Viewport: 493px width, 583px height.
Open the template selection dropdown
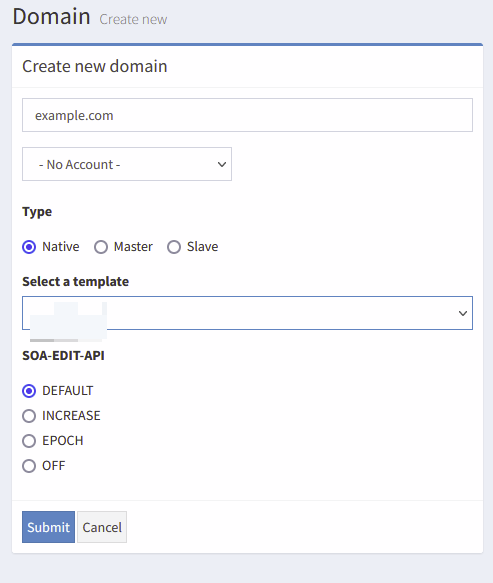[x=247, y=313]
